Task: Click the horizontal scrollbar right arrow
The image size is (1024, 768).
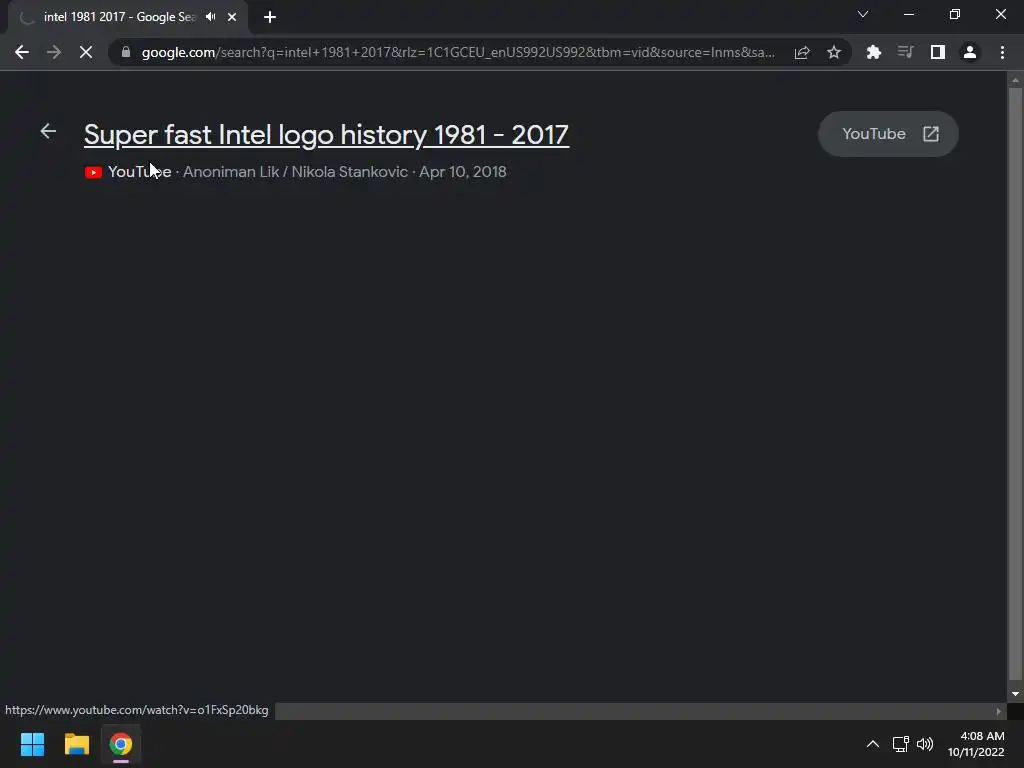Action: pyautogui.click(x=999, y=711)
